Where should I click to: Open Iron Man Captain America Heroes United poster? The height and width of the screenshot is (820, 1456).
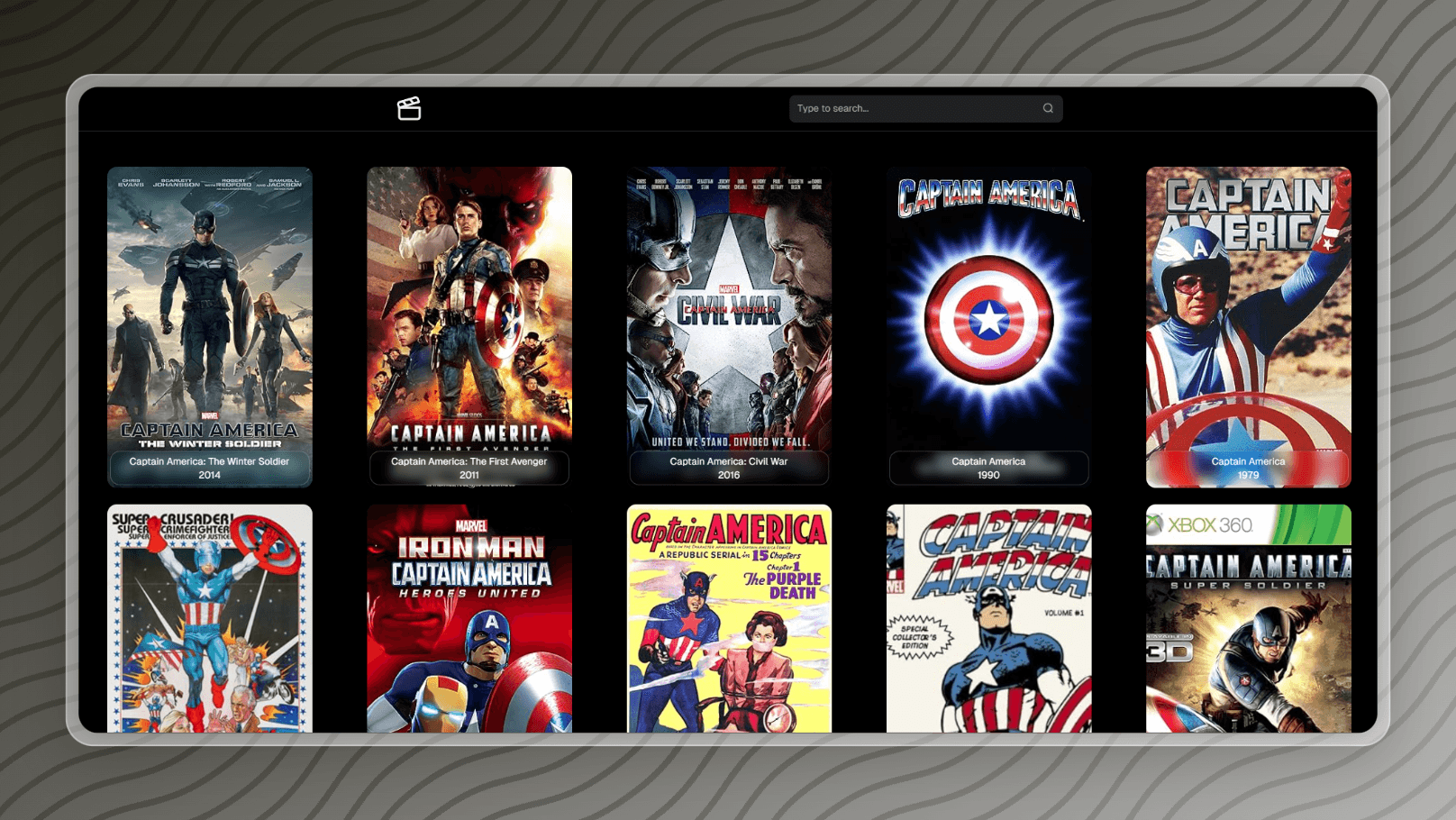click(469, 618)
